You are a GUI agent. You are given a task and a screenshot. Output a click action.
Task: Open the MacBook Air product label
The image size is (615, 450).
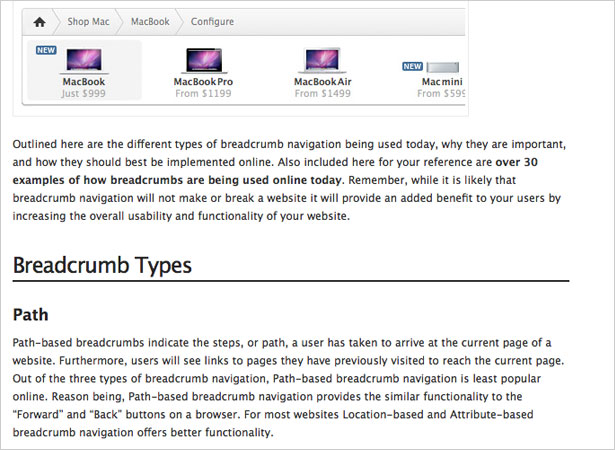pos(323,82)
